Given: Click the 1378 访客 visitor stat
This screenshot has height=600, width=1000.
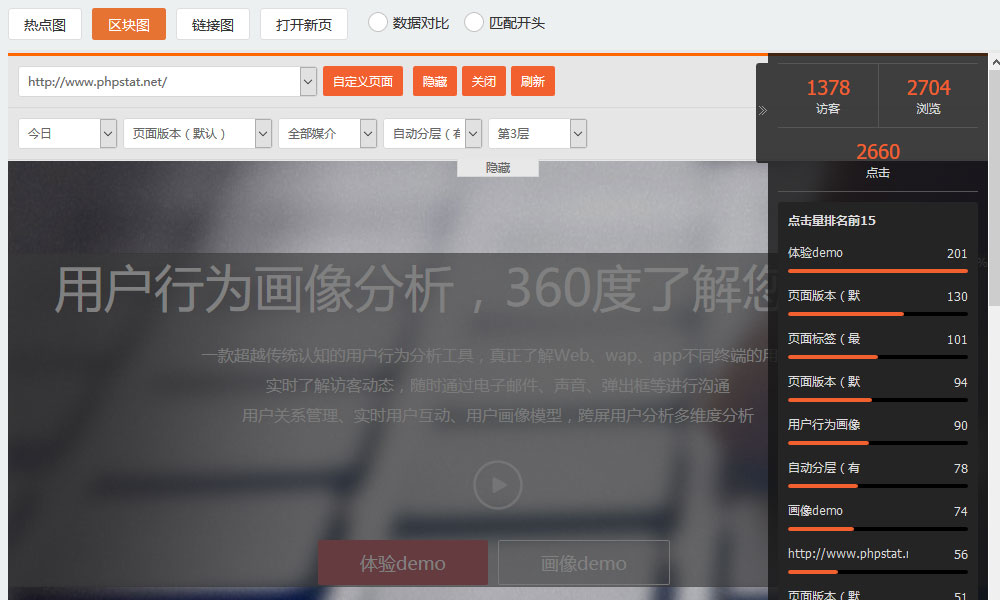Looking at the screenshot, I should point(828,96).
